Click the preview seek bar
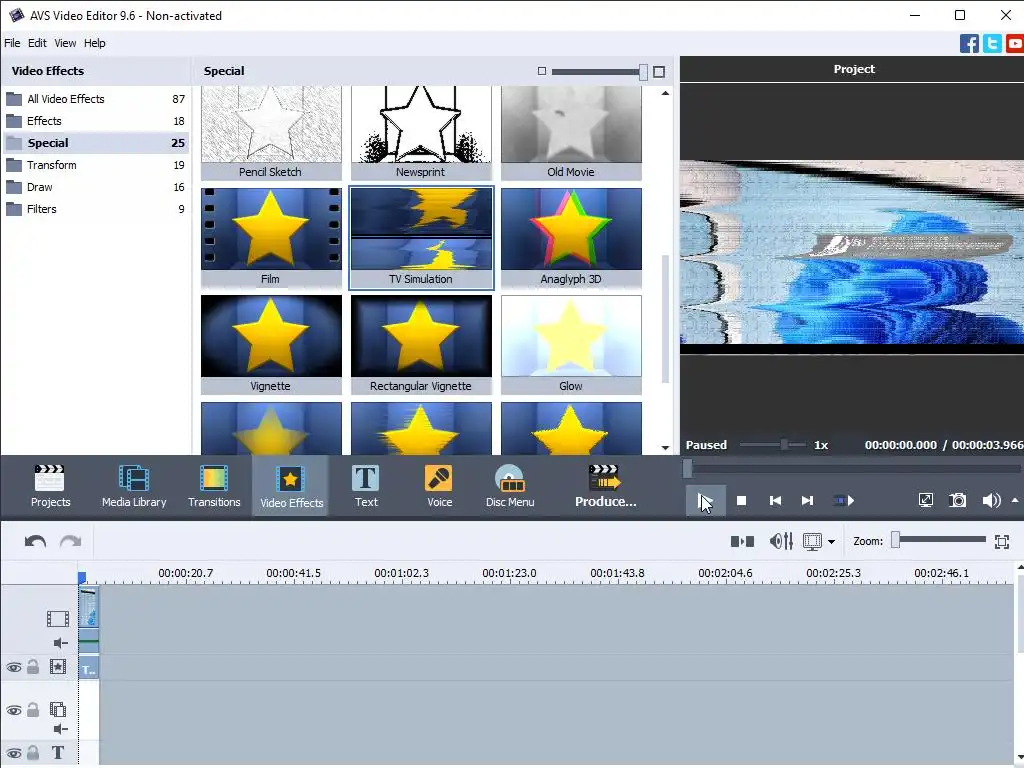 coord(853,468)
